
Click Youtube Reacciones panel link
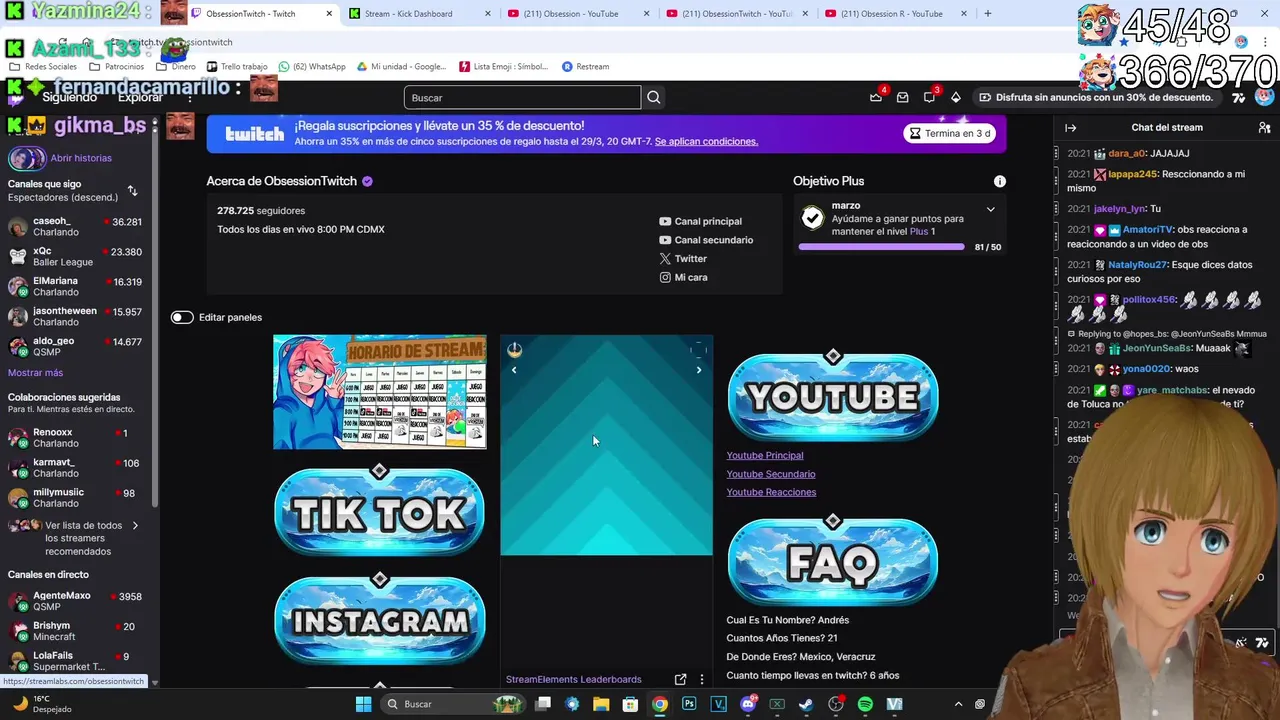point(771,492)
